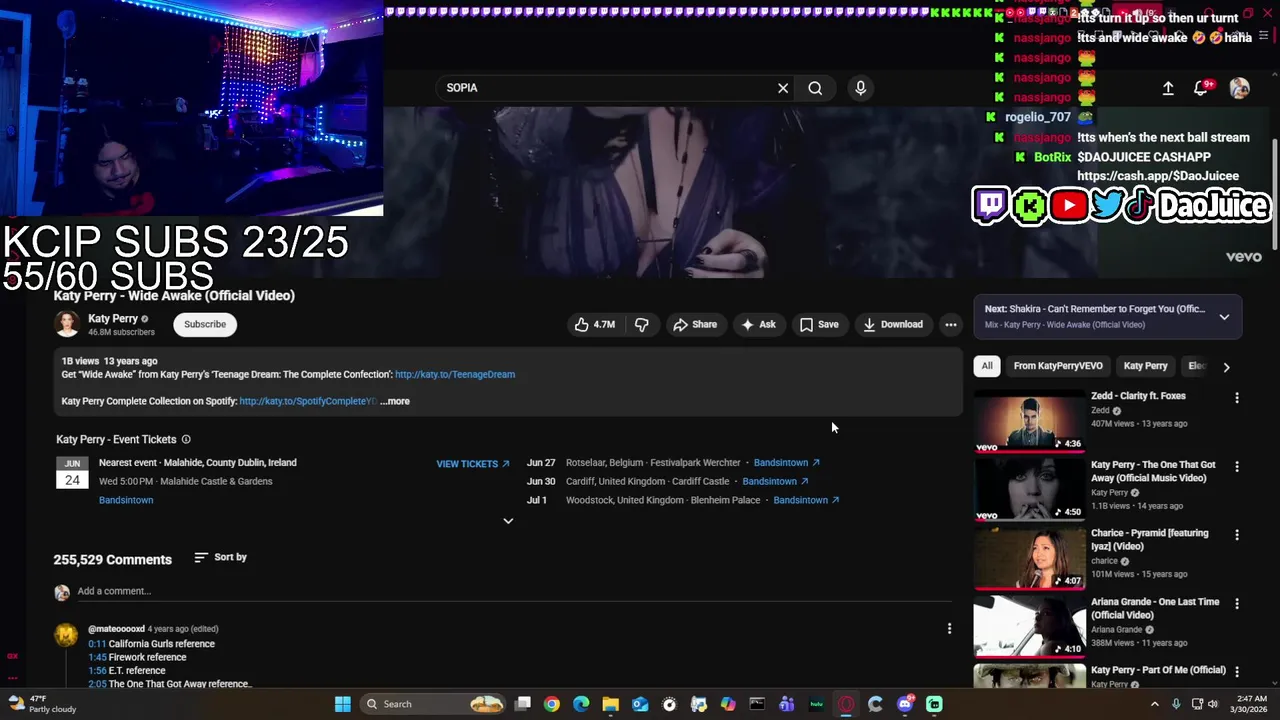Open Bandsintown link for Cardiff Castle

point(776,481)
